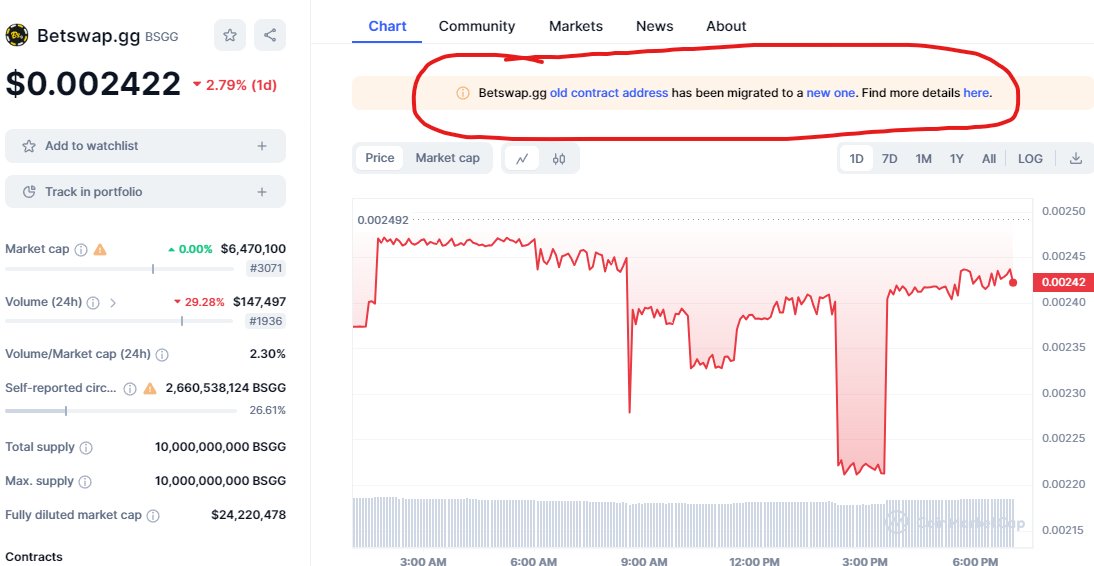Screen dimensions: 1094x566
Task: Click the circulating supply 26.61% progress bar
Action: pos(121,410)
